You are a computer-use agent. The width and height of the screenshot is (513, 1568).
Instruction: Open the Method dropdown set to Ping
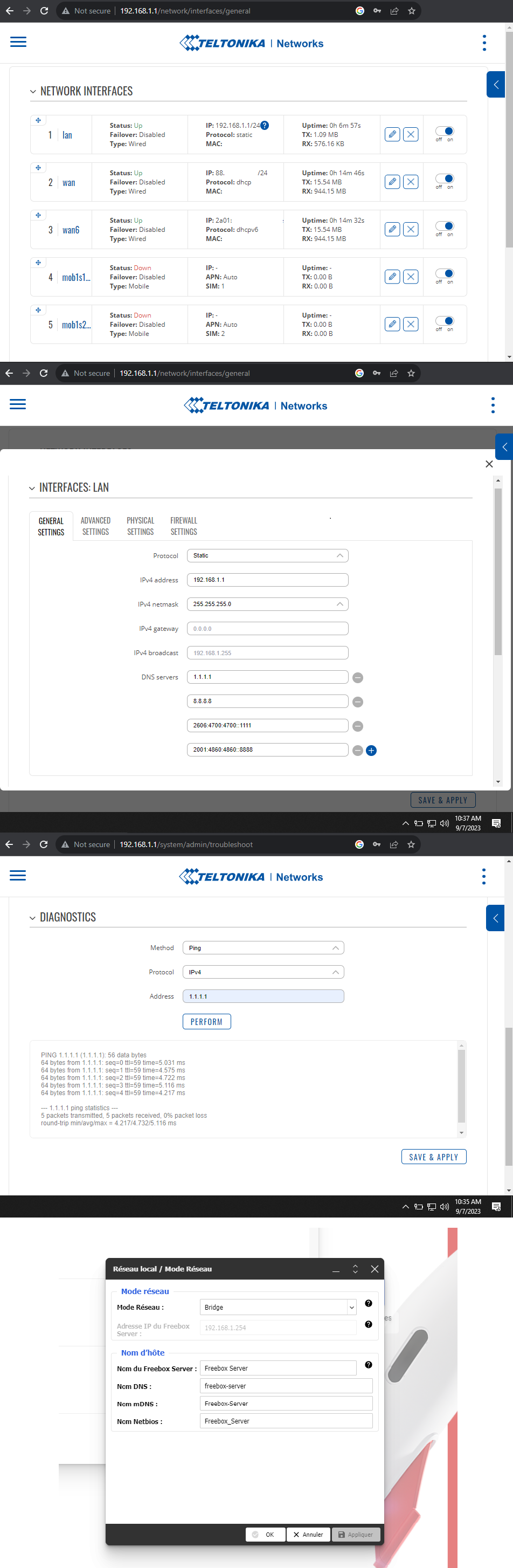pyautogui.click(x=264, y=948)
